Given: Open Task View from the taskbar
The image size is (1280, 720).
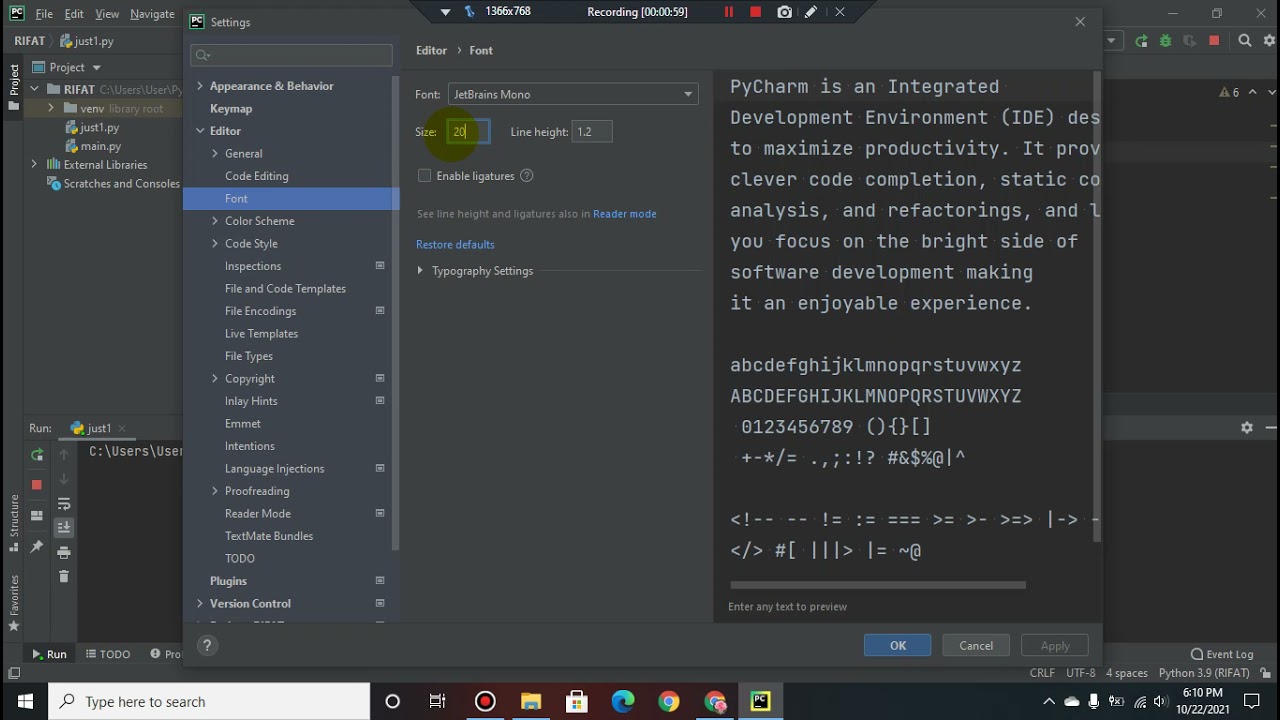Looking at the screenshot, I should [437, 701].
